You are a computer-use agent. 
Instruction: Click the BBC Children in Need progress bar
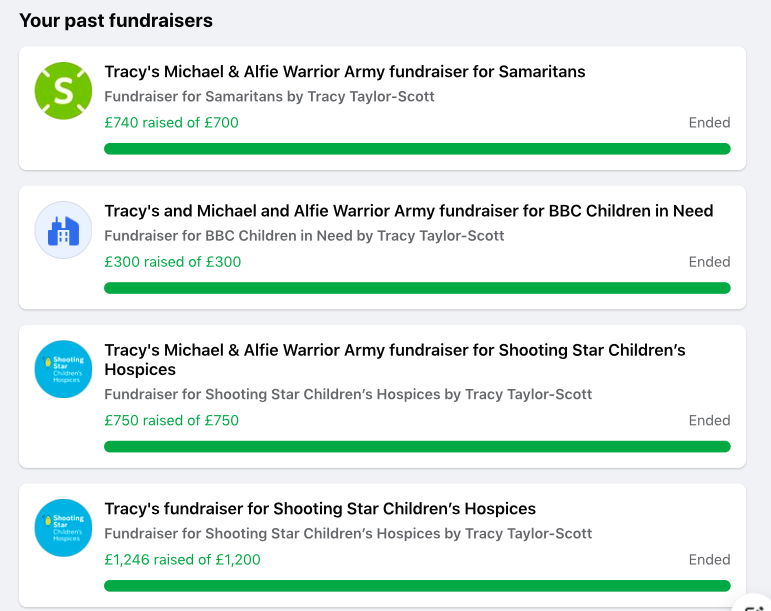(x=417, y=288)
